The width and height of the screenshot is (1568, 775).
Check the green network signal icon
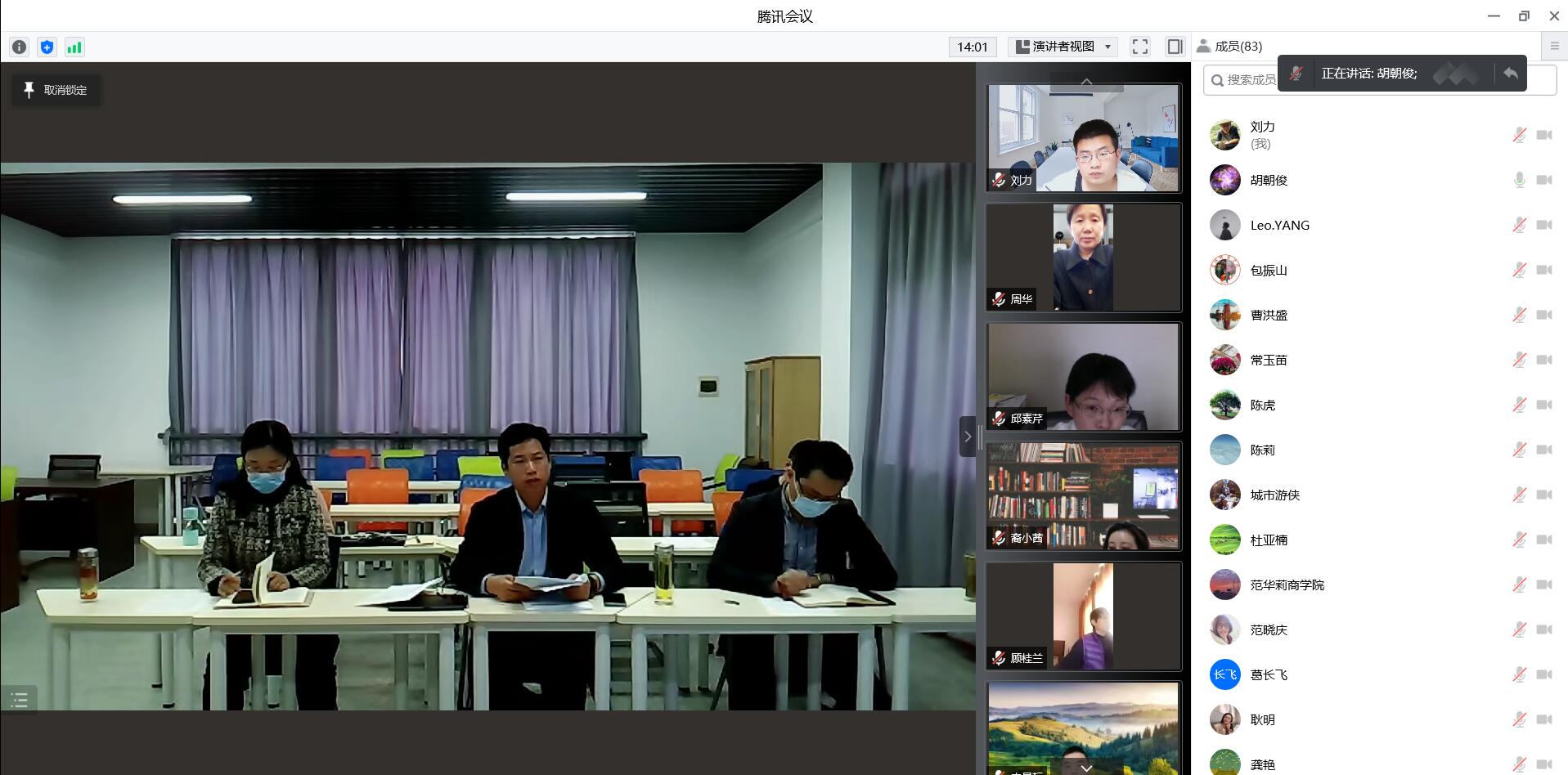pos(74,47)
